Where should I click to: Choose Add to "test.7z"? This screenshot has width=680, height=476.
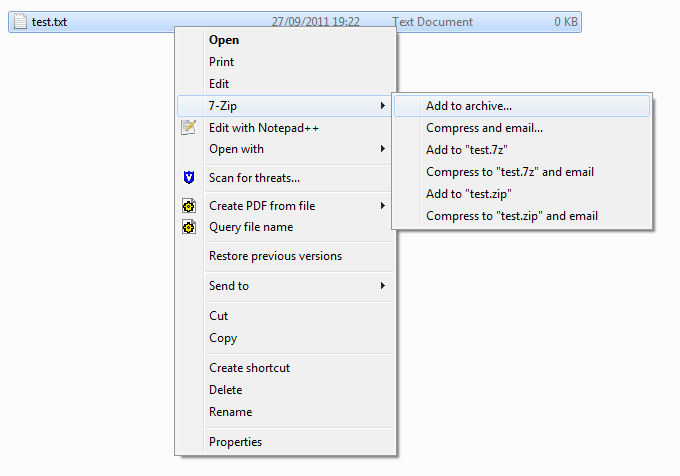click(522, 150)
